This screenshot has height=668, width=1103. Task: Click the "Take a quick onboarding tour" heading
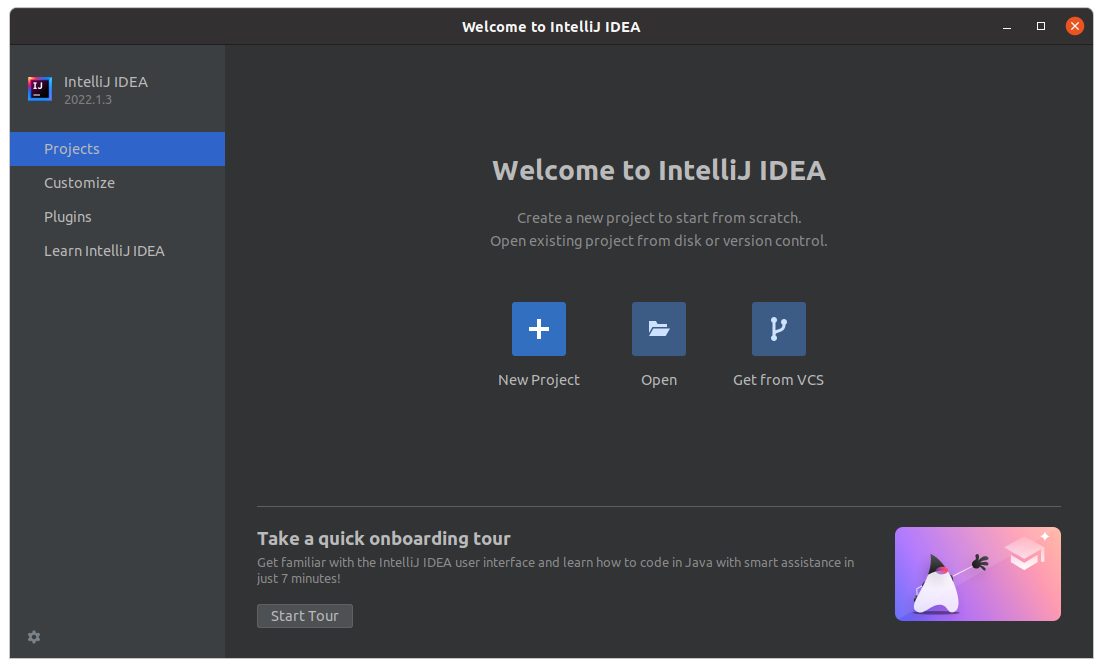(x=384, y=538)
